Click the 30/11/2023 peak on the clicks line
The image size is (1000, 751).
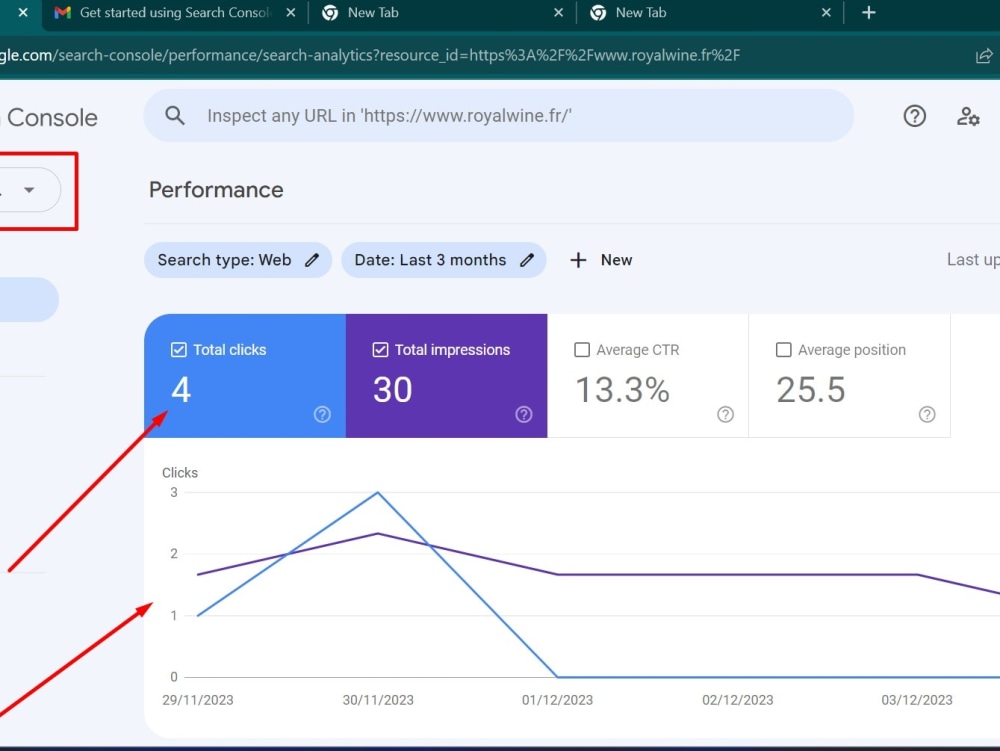pos(378,492)
